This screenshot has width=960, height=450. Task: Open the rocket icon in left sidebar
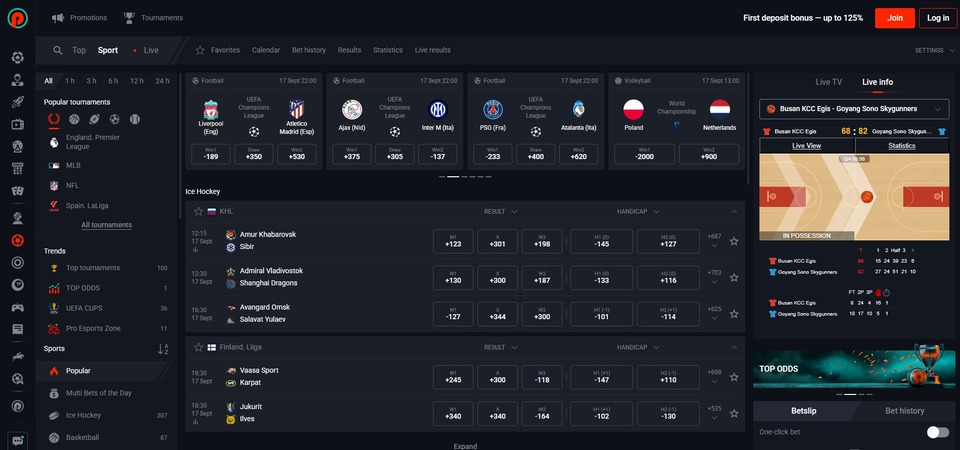tap(18, 102)
